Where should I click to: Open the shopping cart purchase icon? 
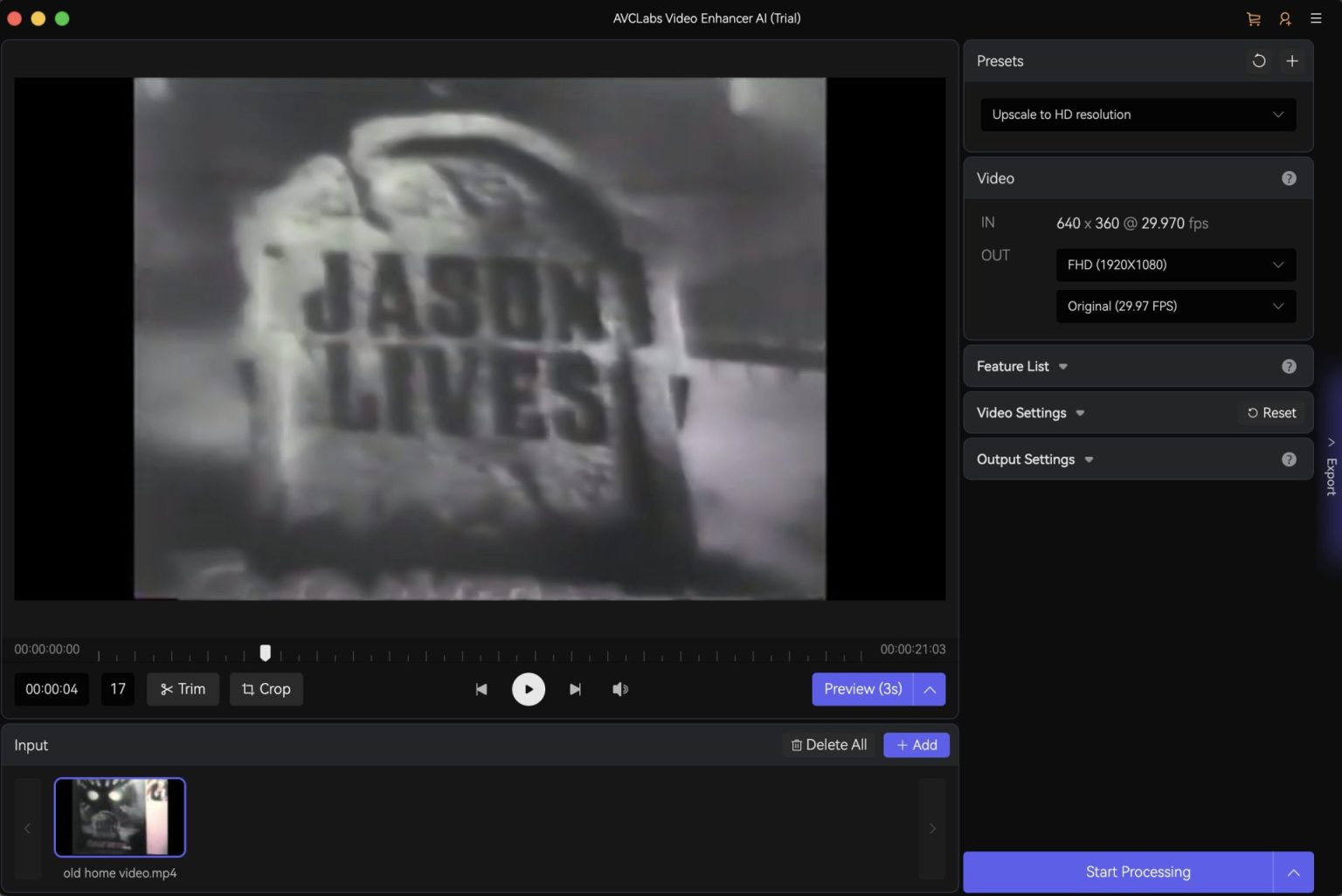1253,18
